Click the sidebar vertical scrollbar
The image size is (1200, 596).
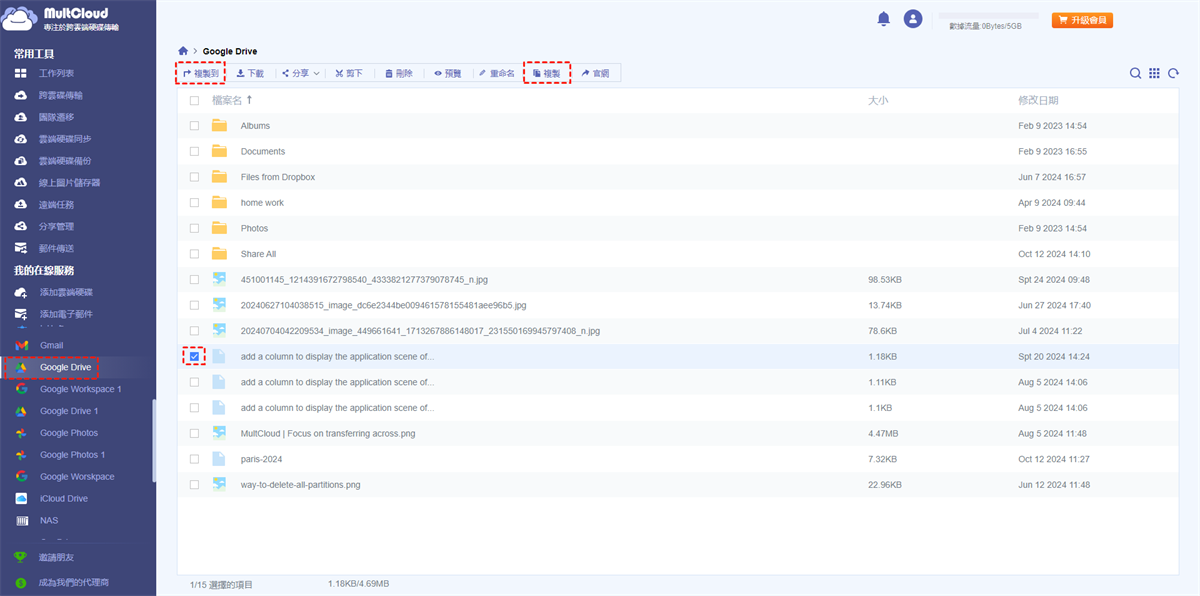[153, 440]
